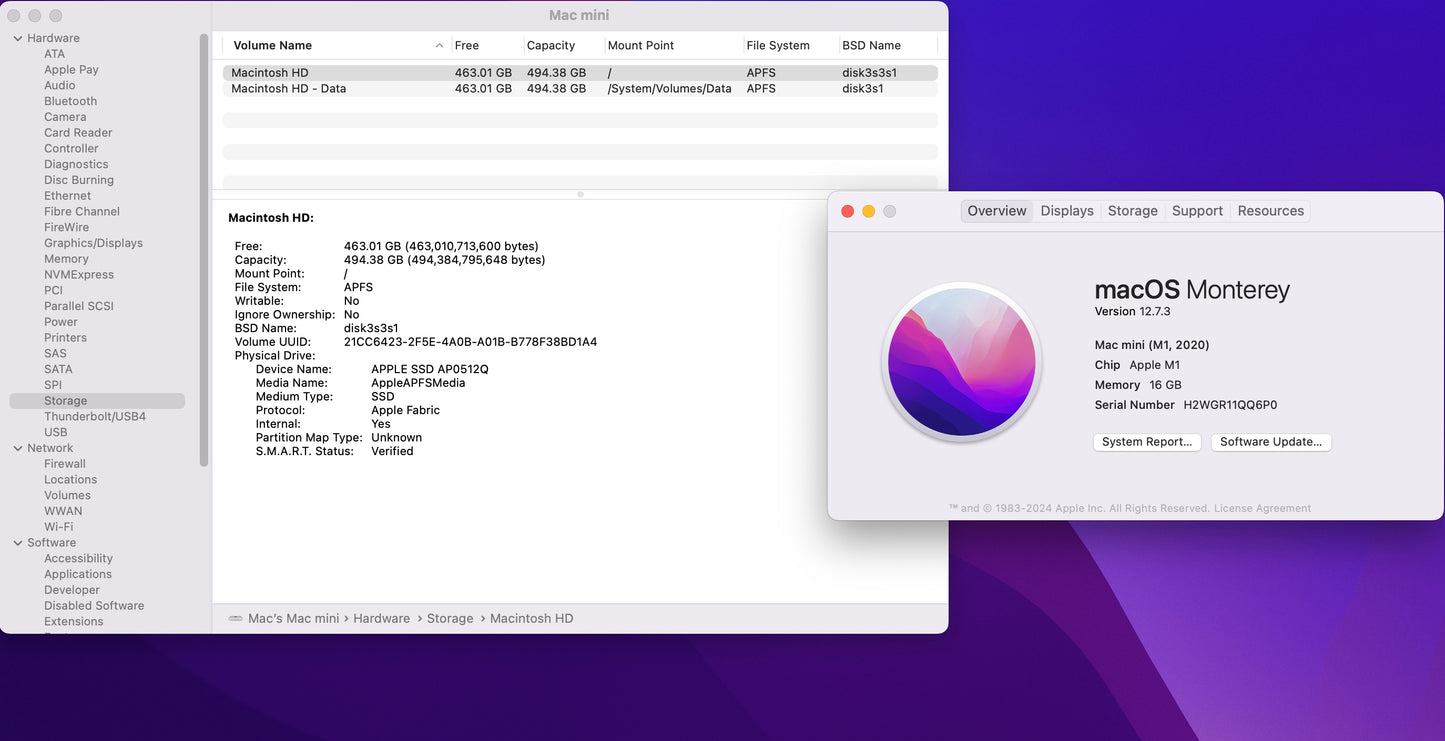The width and height of the screenshot is (1445, 741).
Task: Select Apple Pay in the sidebar
Action: coord(71,70)
